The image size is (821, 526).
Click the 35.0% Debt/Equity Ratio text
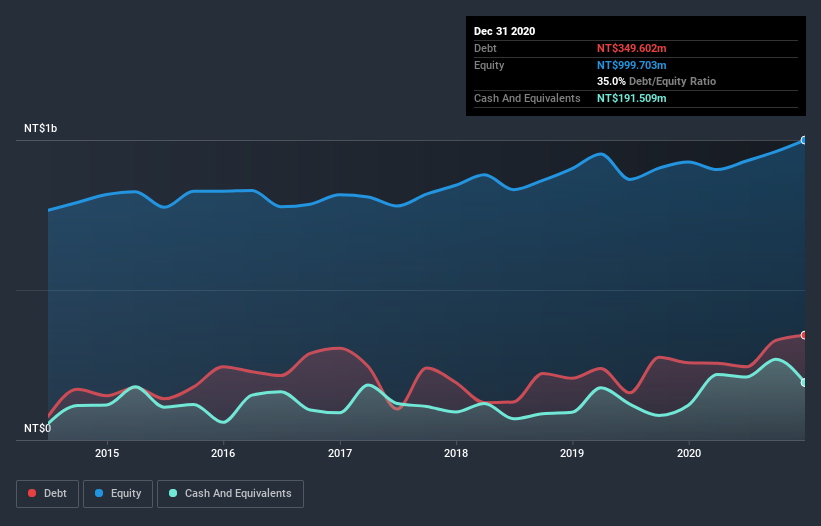(656, 81)
